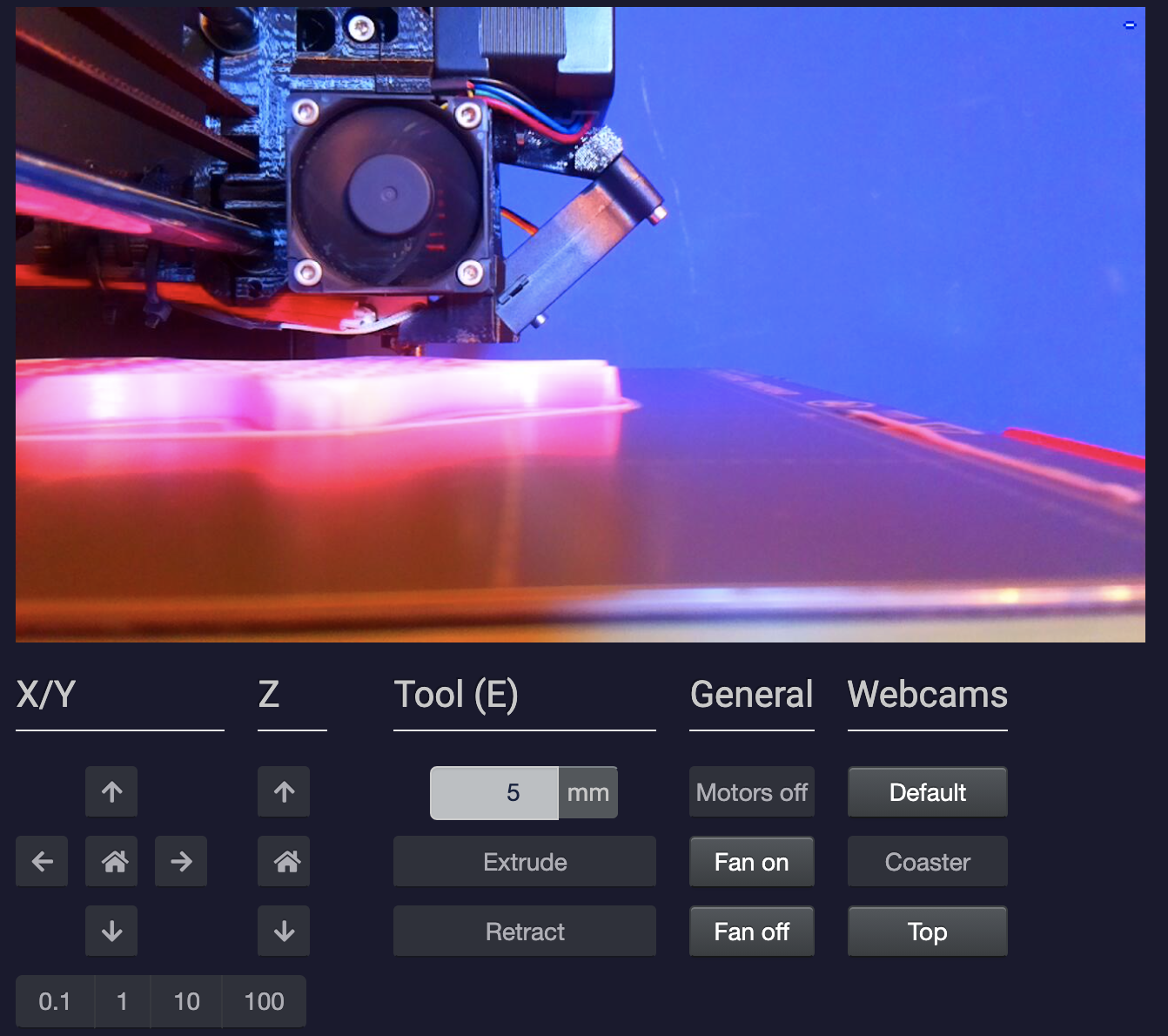Switch to the Top webcam
This screenshot has width=1168, height=1036.
point(927,932)
